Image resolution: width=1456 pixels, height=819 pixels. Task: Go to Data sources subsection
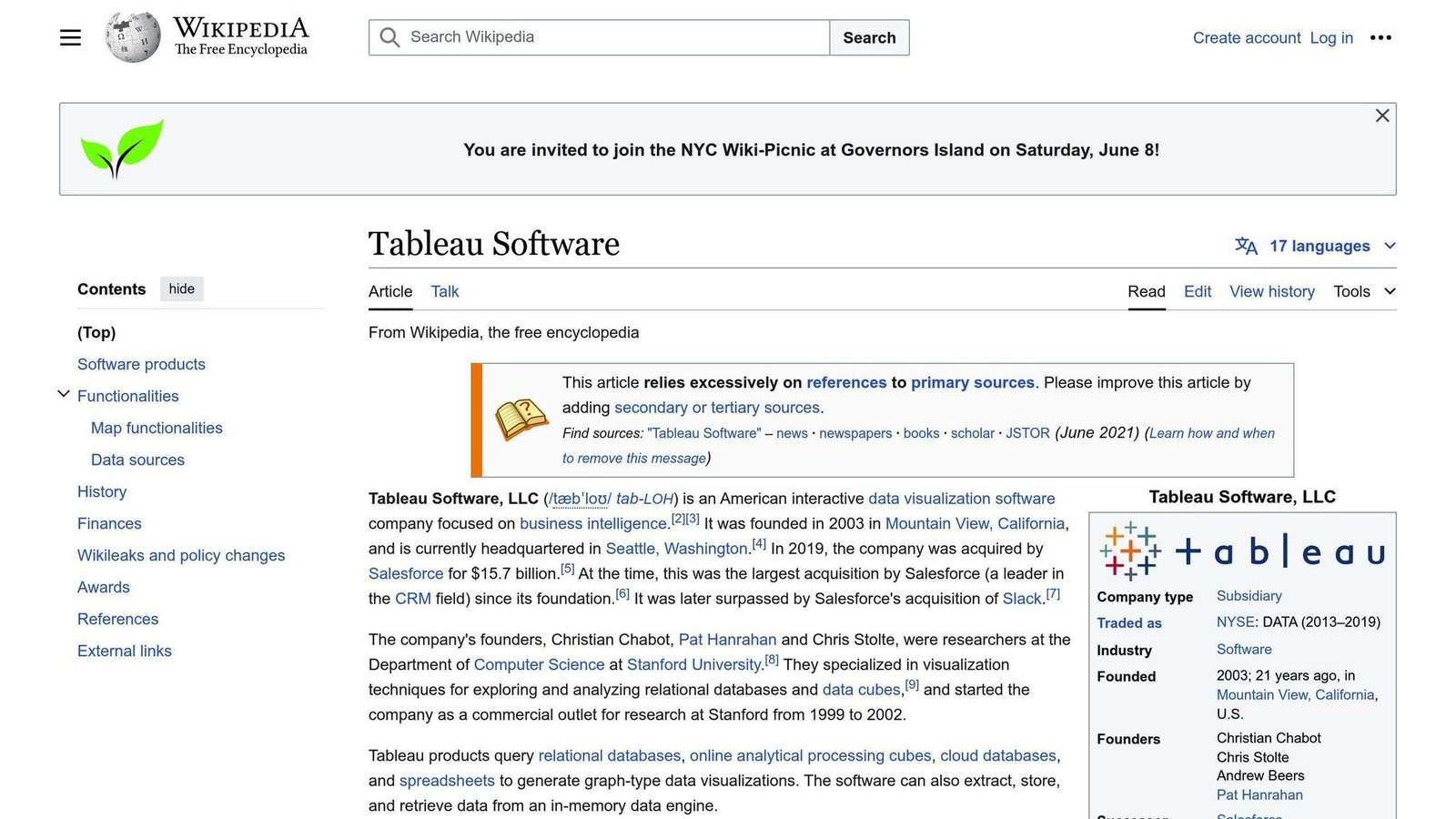137,460
